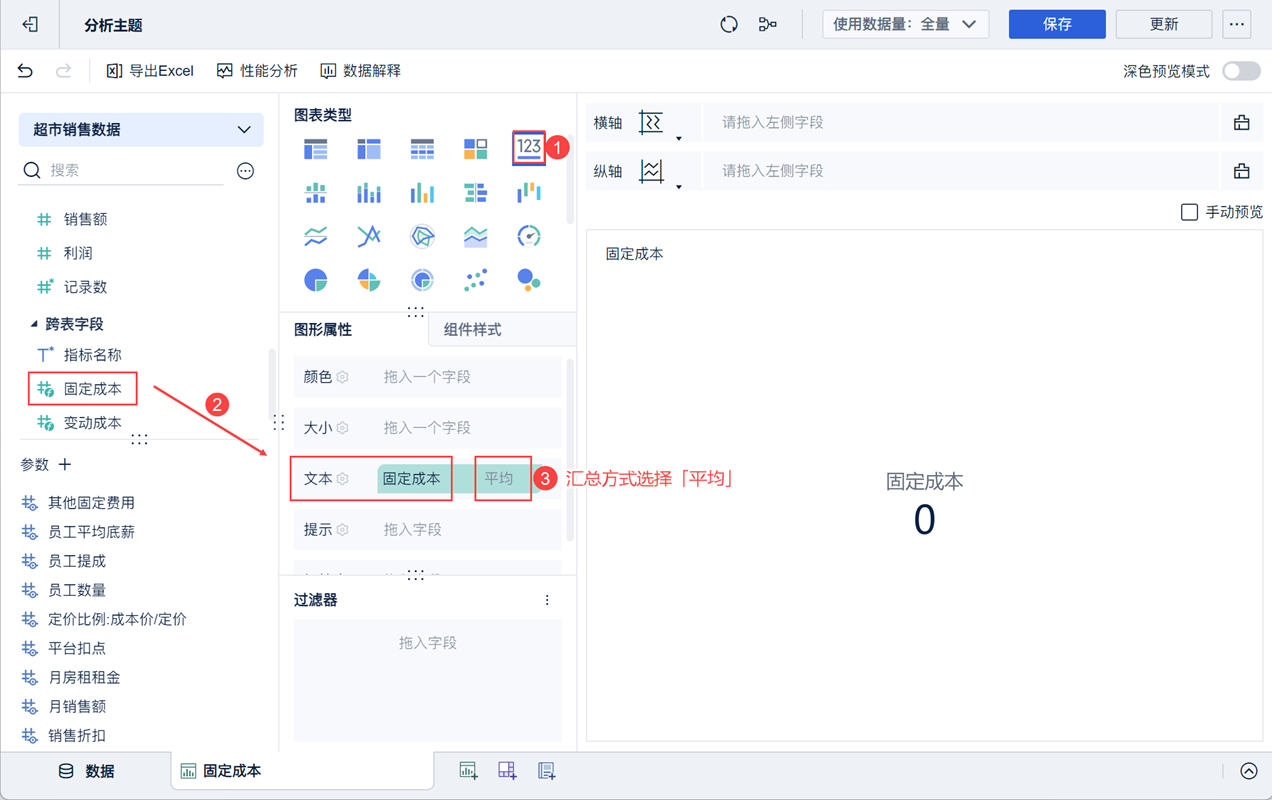Collapse the 跨表字段 group
Image resolution: width=1272 pixels, height=800 pixels.
[x=34, y=324]
